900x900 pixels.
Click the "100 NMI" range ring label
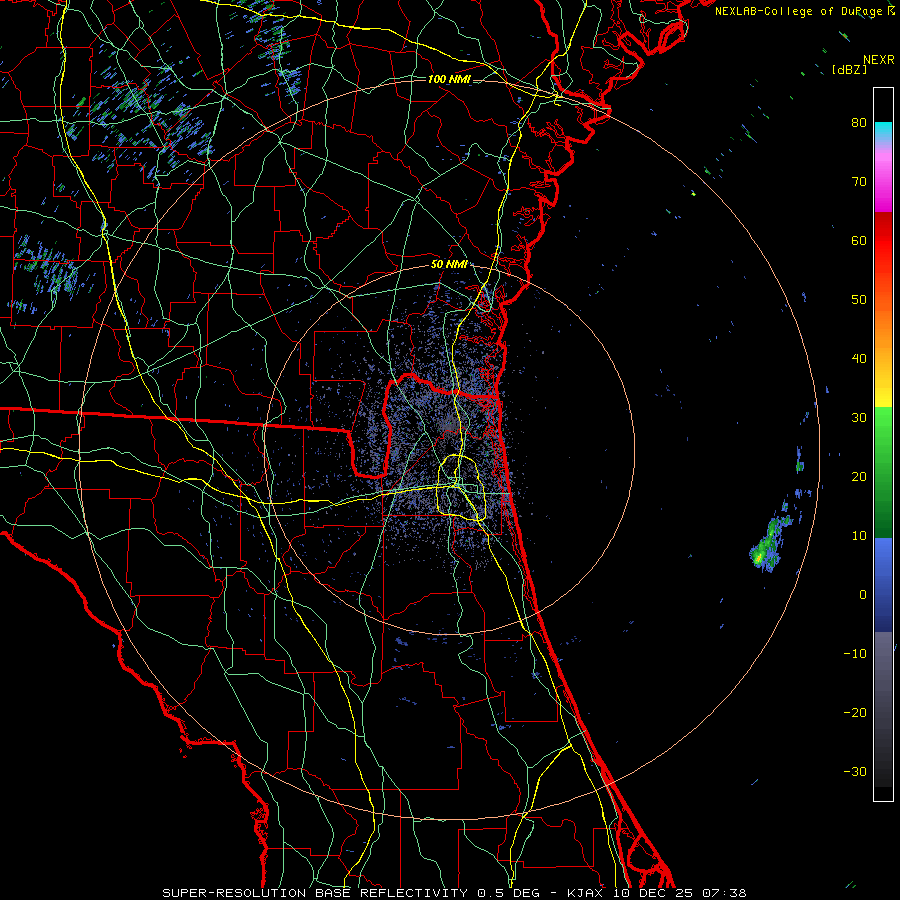[449, 79]
